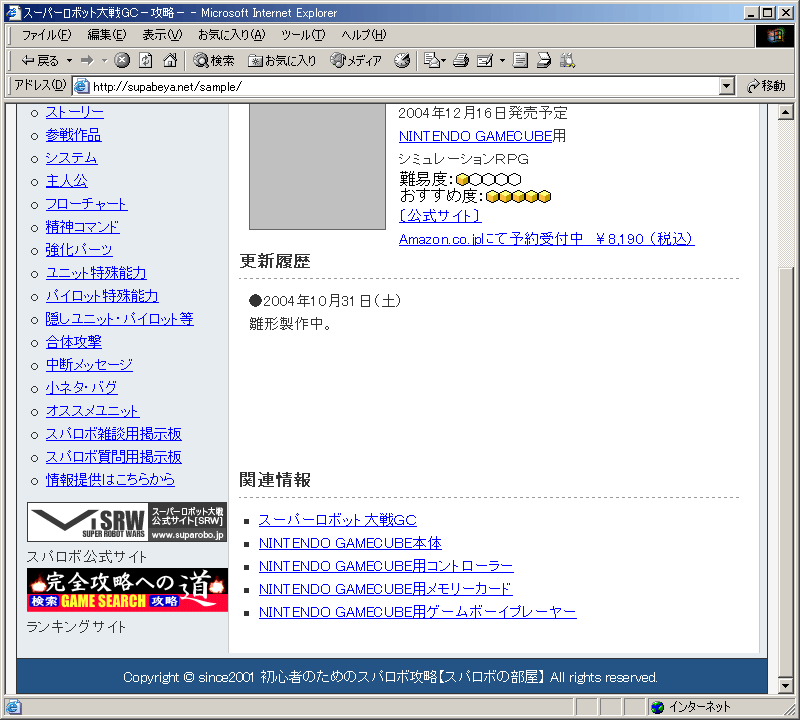Open the お気に入り favorites toolbar button
Image resolution: width=800 pixels, height=720 pixels.
click(282, 61)
